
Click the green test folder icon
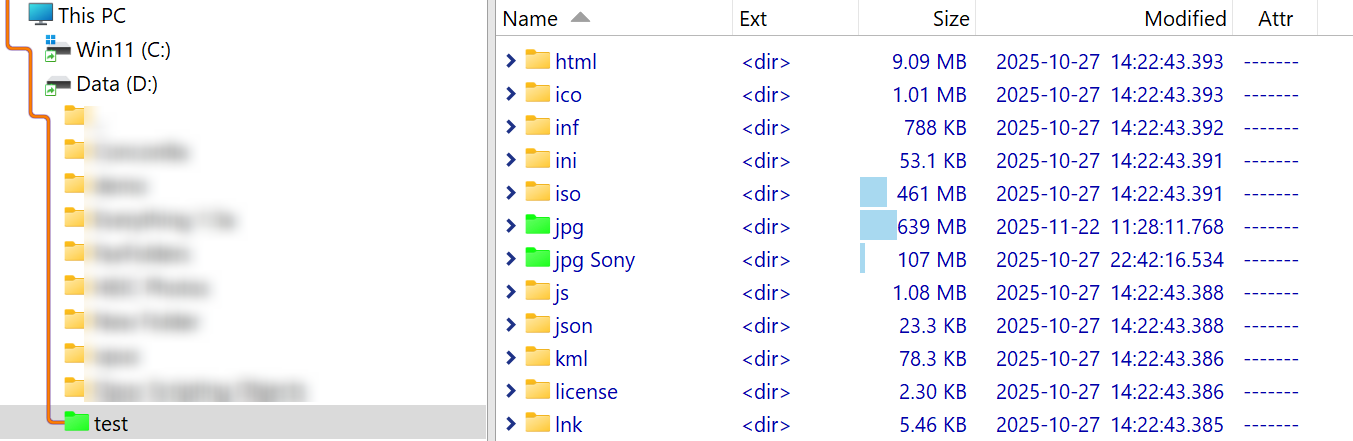point(77,423)
